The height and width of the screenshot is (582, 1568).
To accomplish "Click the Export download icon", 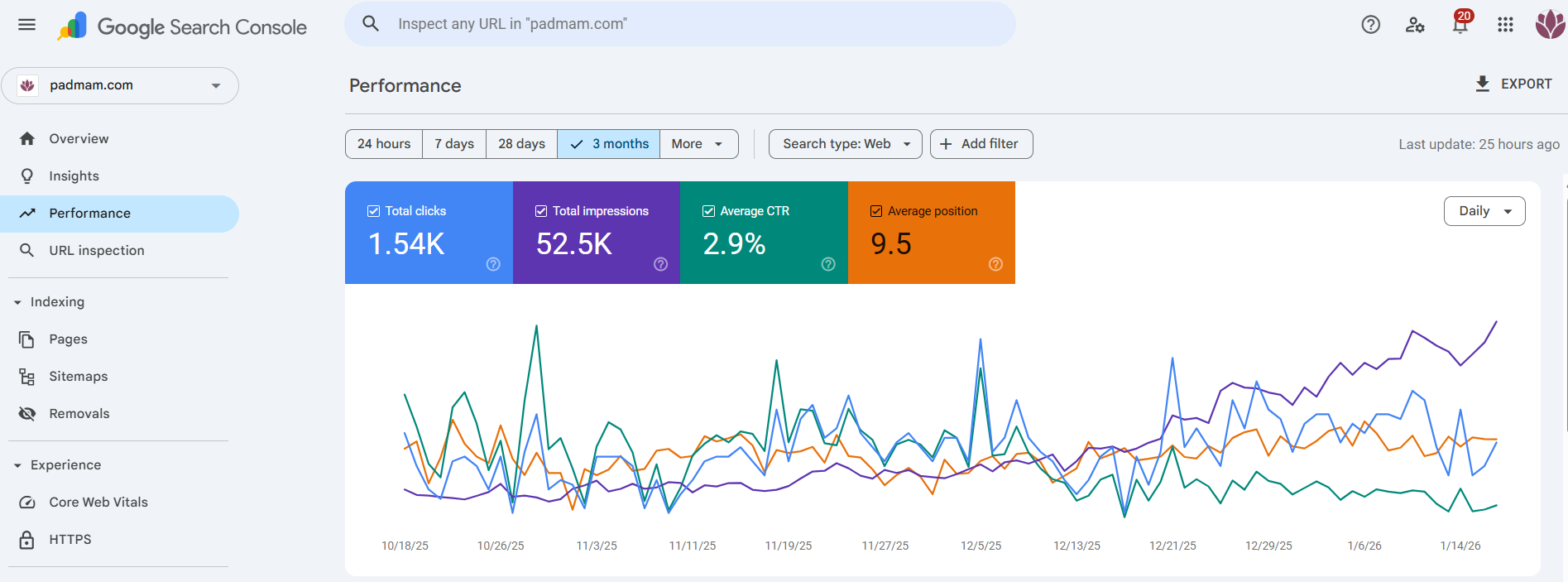I will pos(1483,84).
